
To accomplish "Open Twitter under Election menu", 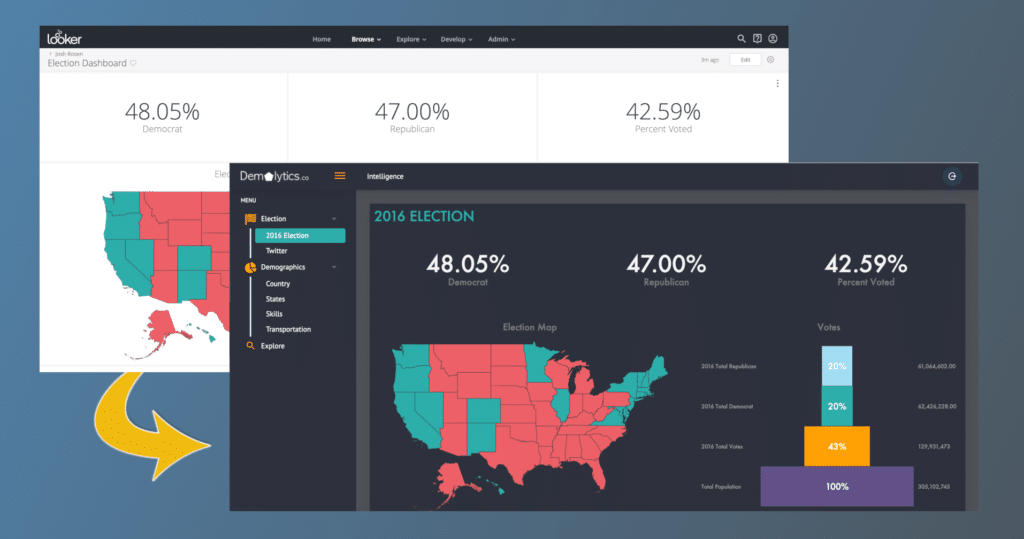I will (x=276, y=251).
